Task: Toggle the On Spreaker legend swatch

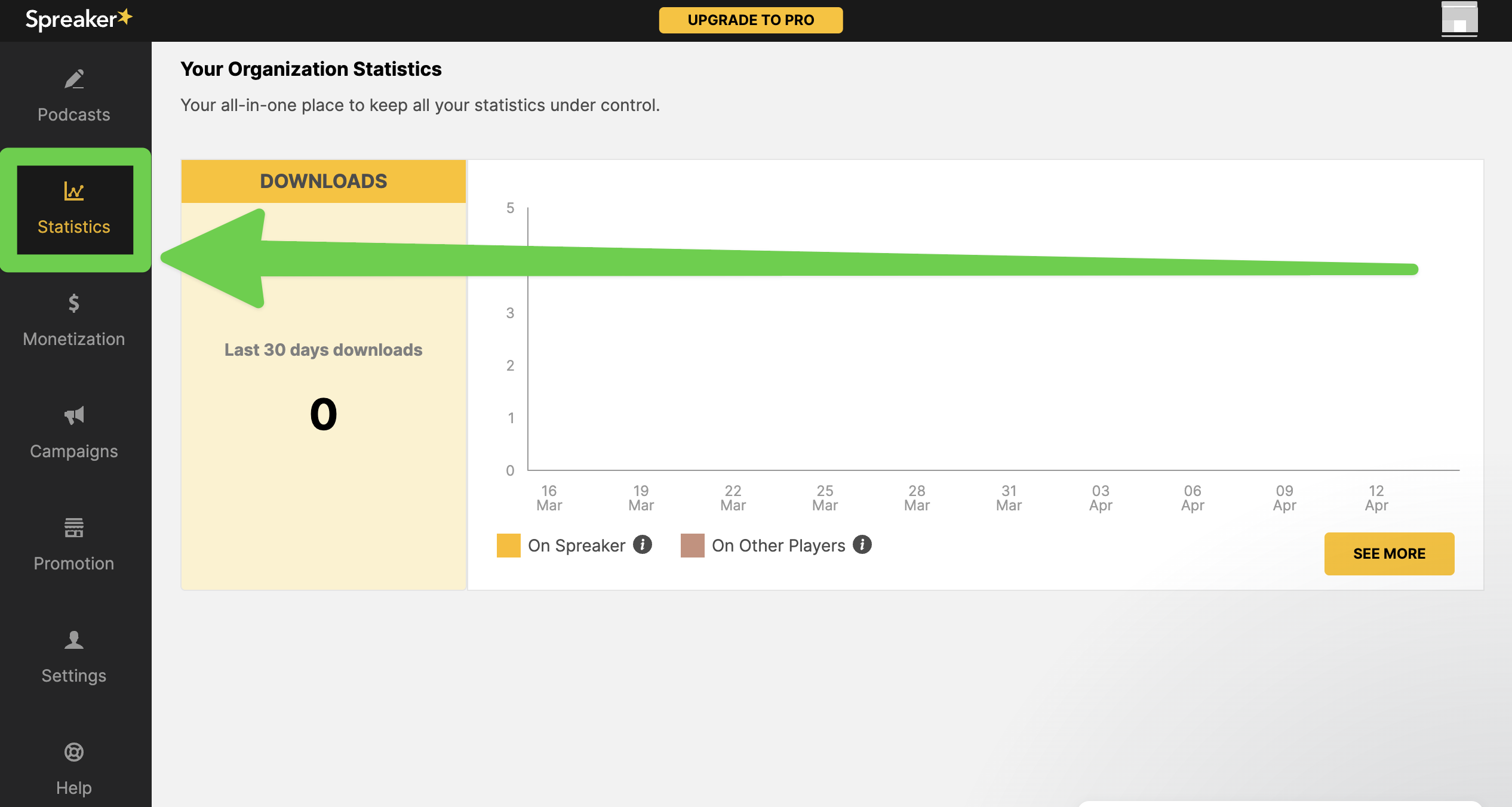Action: click(x=508, y=546)
